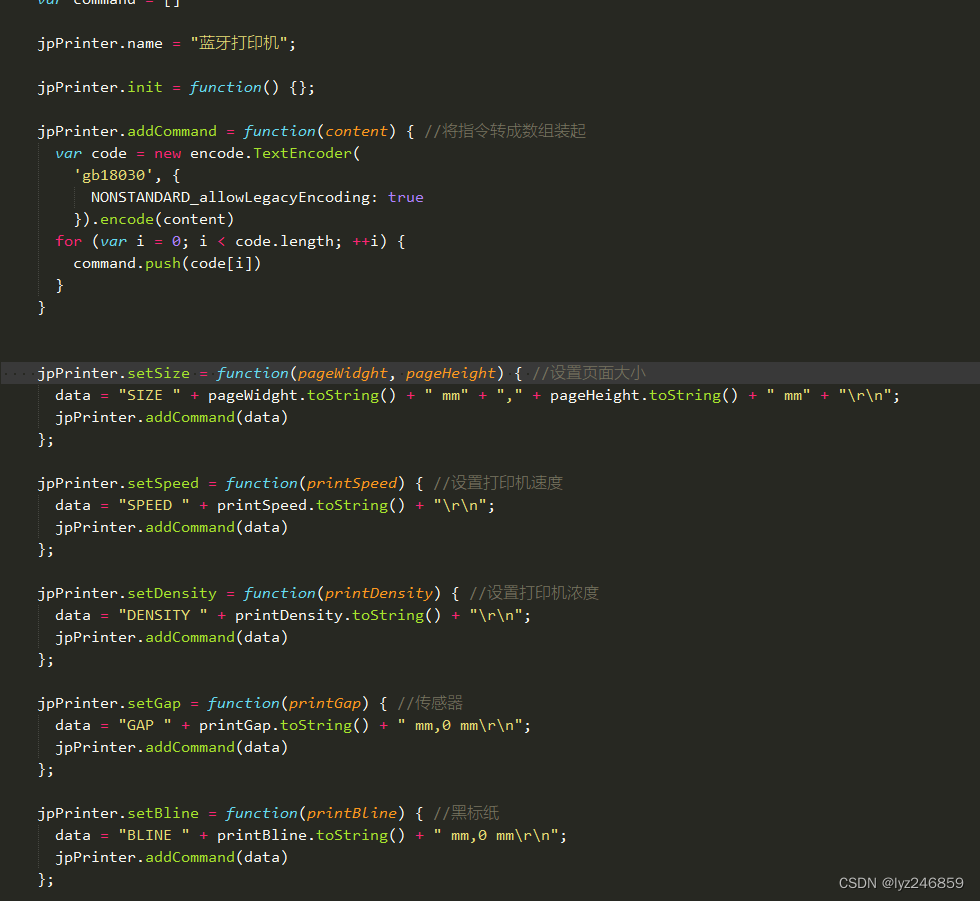Click the comment 设置打印机速度
The width and height of the screenshot is (980, 901).
(x=498, y=483)
